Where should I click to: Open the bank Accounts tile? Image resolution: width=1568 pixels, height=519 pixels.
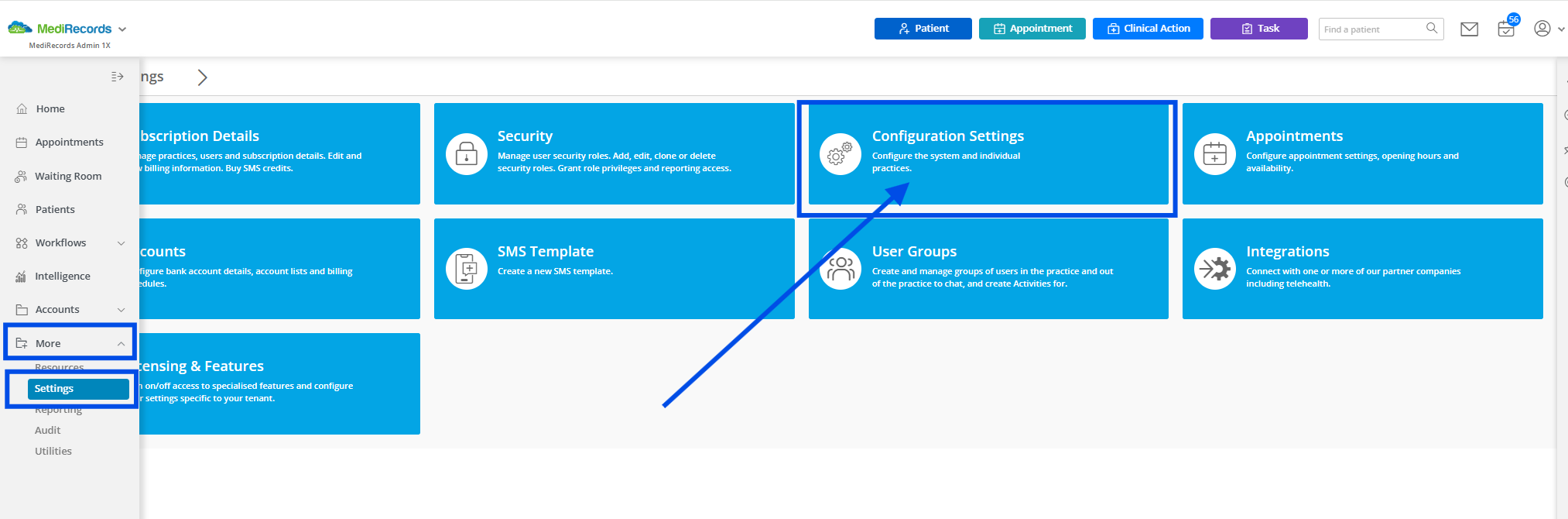point(279,269)
